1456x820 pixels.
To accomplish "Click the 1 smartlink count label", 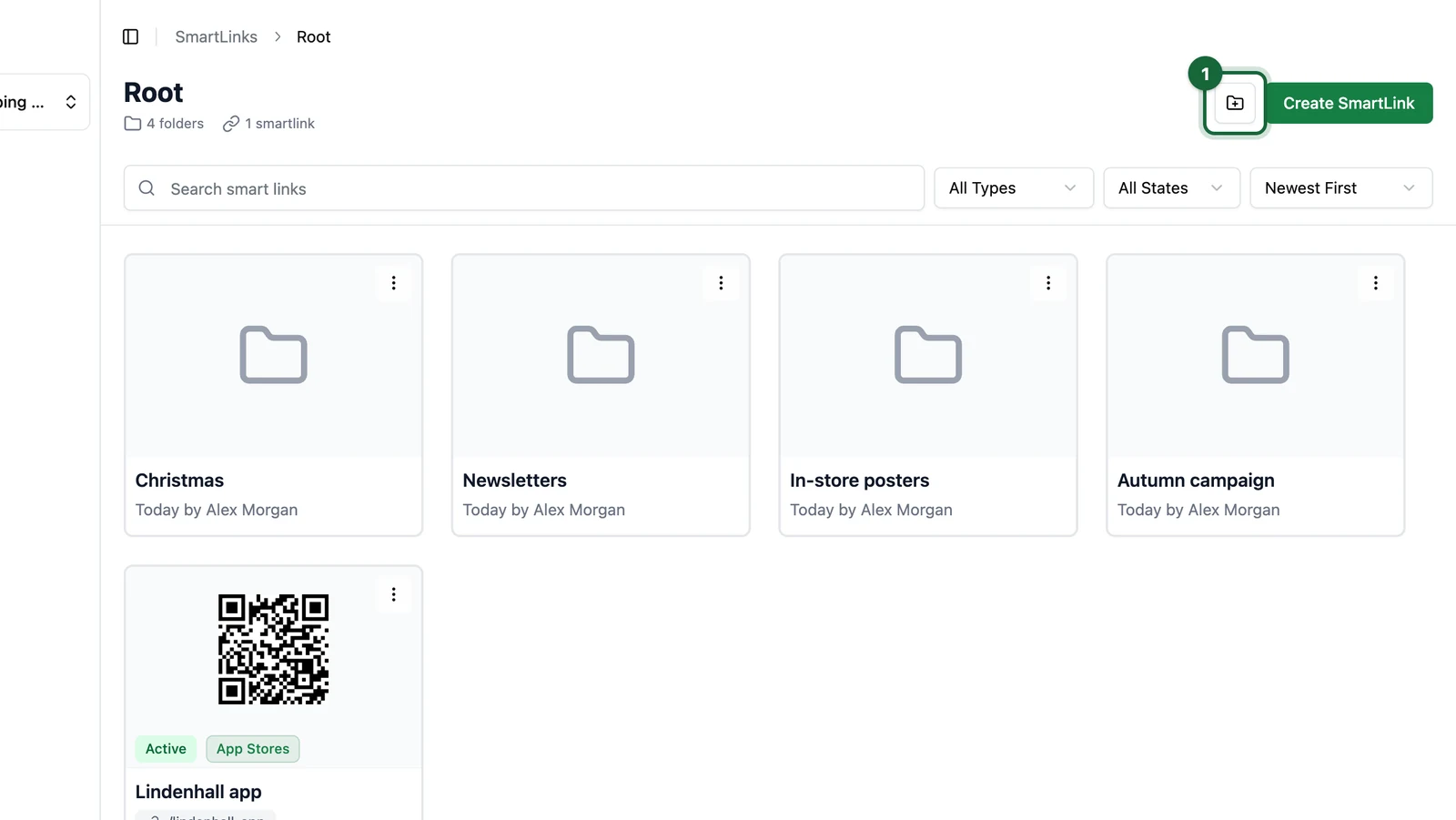I will (x=268, y=123).
